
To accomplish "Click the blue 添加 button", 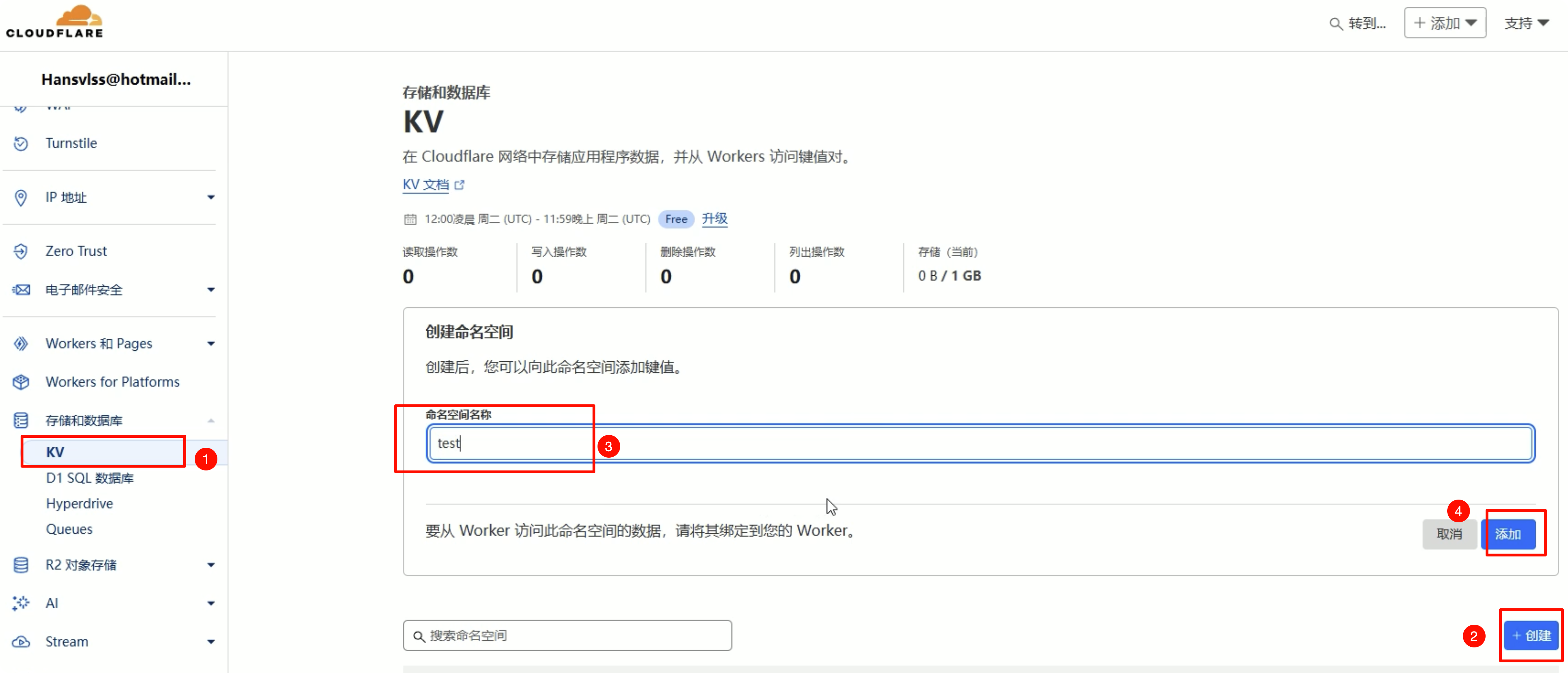I will coord(1508,534).
